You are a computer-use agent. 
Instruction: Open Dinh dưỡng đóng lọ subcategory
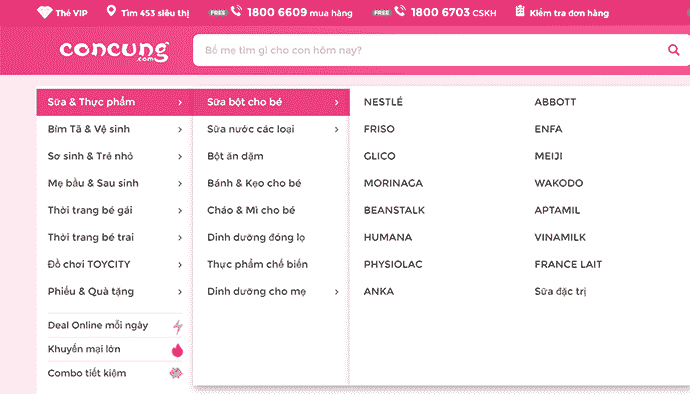coord(256,238)
